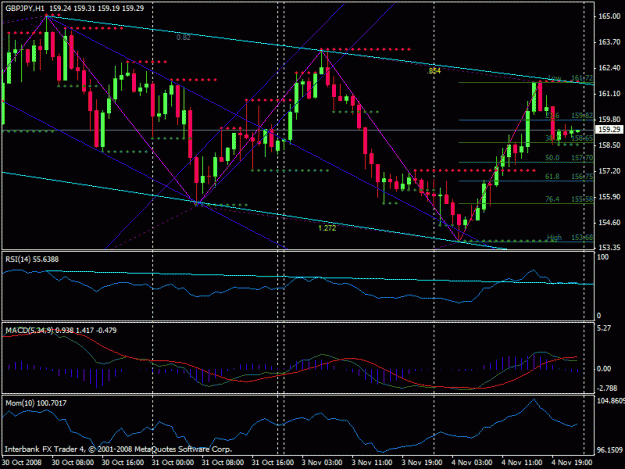Select the 165.00 price axis label
The width and height of the screenshot is (625, 469).
click(609, 16)
